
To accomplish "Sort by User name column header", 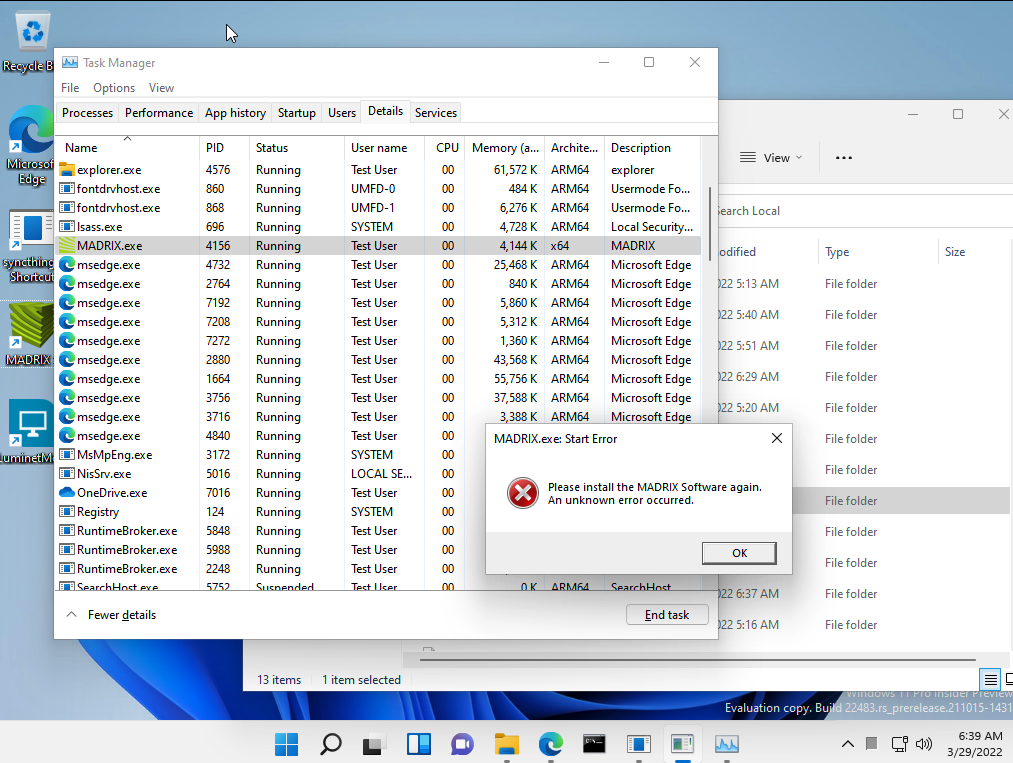I will click(x=384, y=148).
